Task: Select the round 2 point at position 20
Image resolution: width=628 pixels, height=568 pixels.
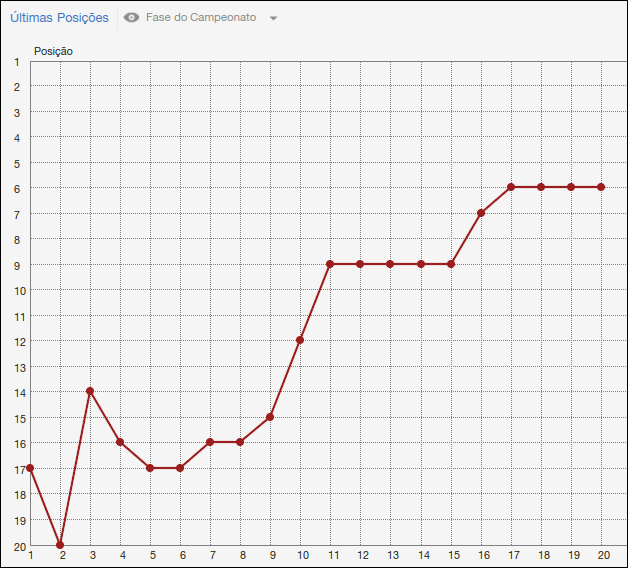Action: click(x=60, y=545)
